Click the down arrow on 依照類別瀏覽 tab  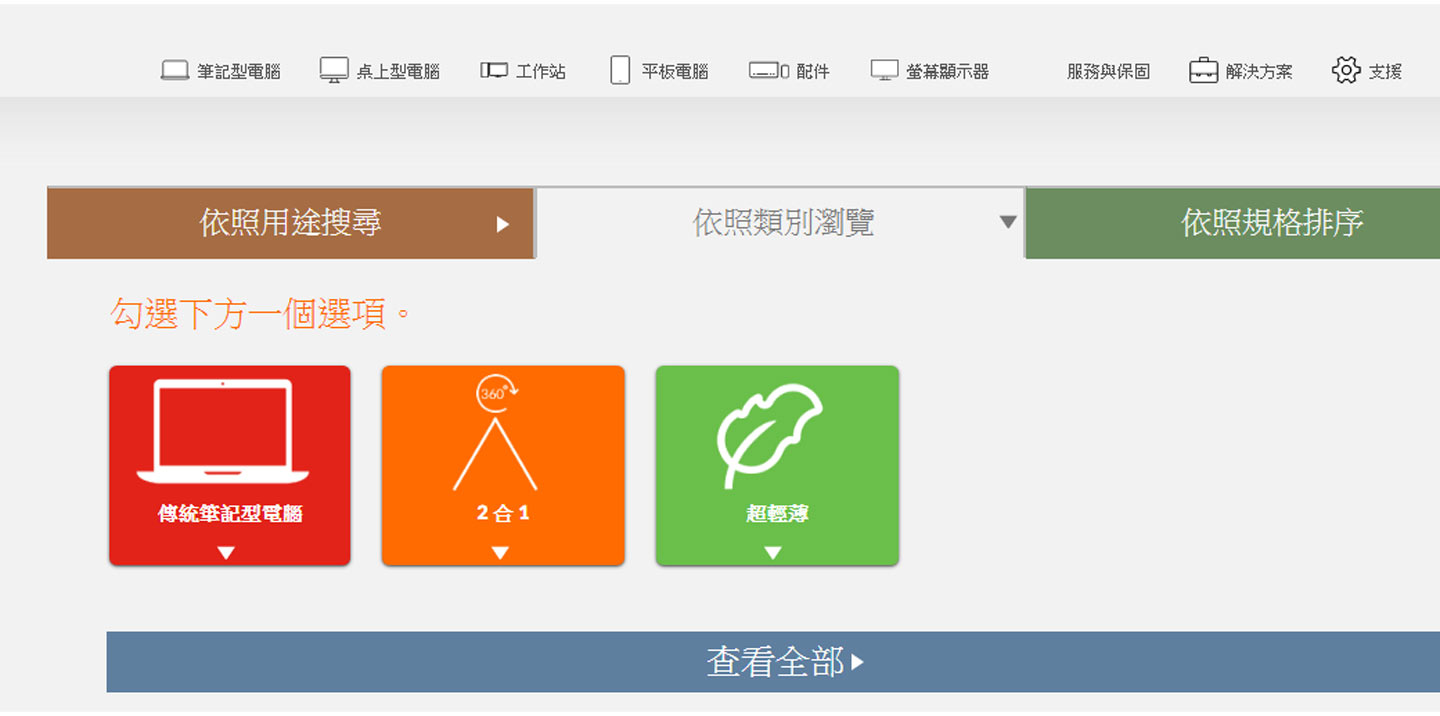pyautogui.click(x=1008, y=222)
